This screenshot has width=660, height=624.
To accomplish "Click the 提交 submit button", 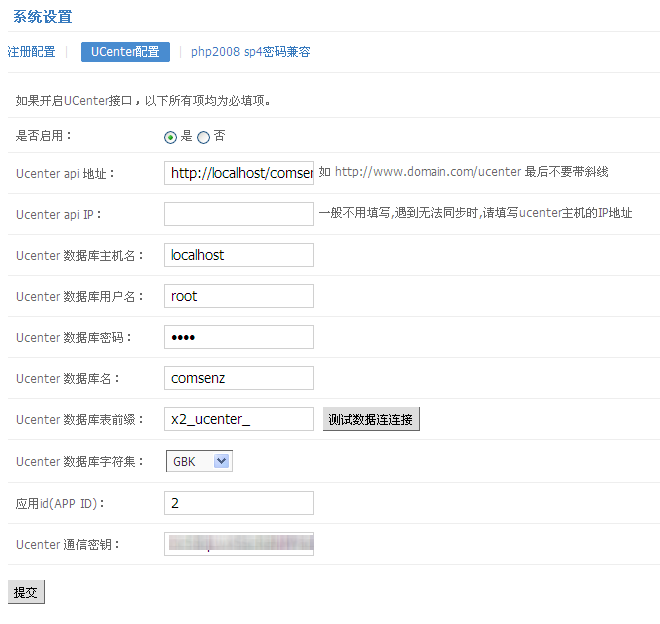I will pos(26,592).
